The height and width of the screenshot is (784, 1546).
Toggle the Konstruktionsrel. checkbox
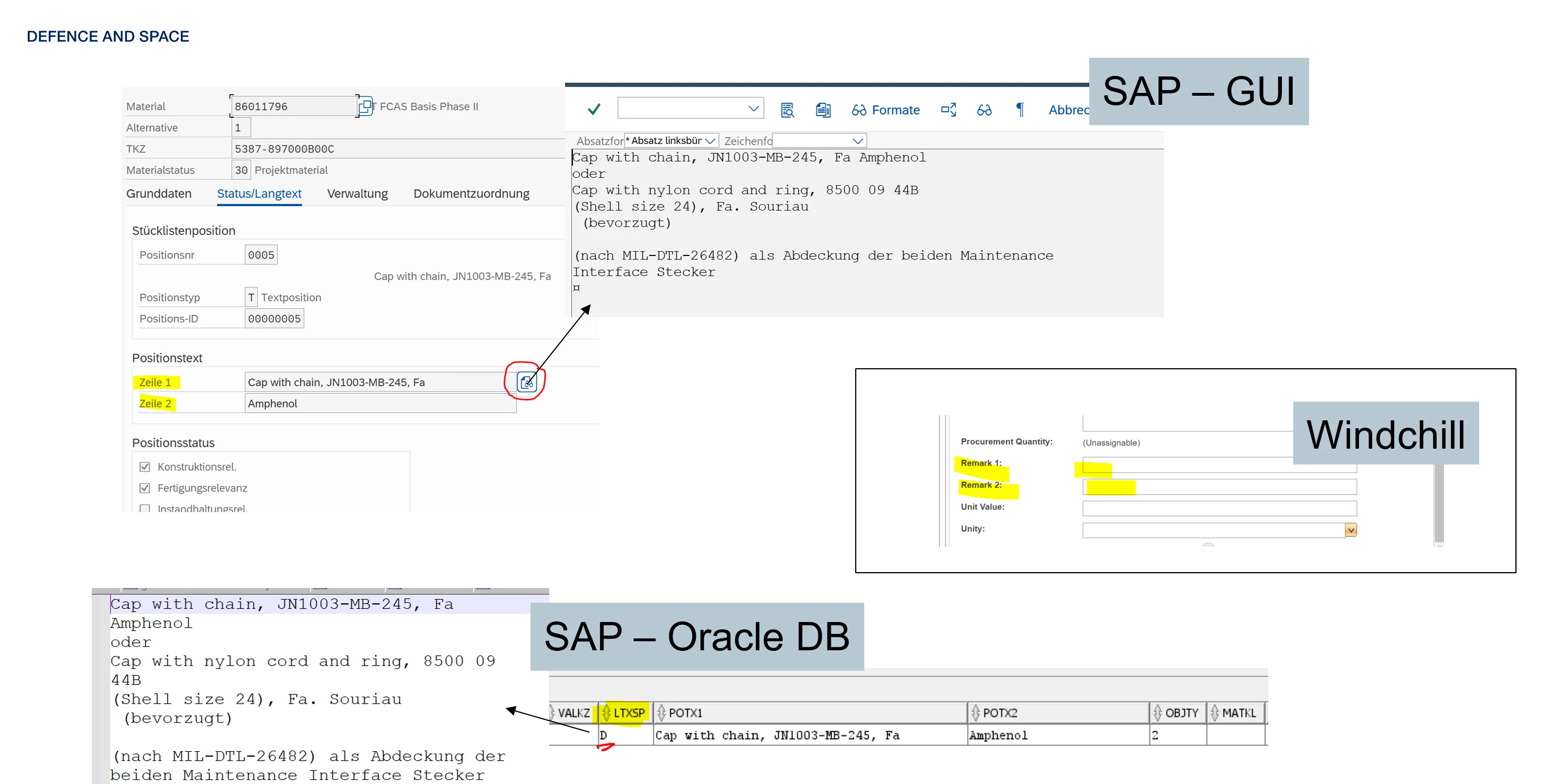(x=145, y=467)
